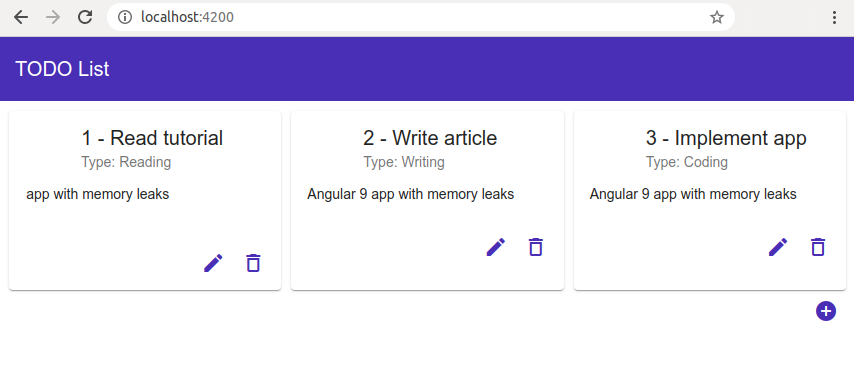Viewport: 854px width, 385px height.
Task: View site information icon
Action: [x=125, y=17]
